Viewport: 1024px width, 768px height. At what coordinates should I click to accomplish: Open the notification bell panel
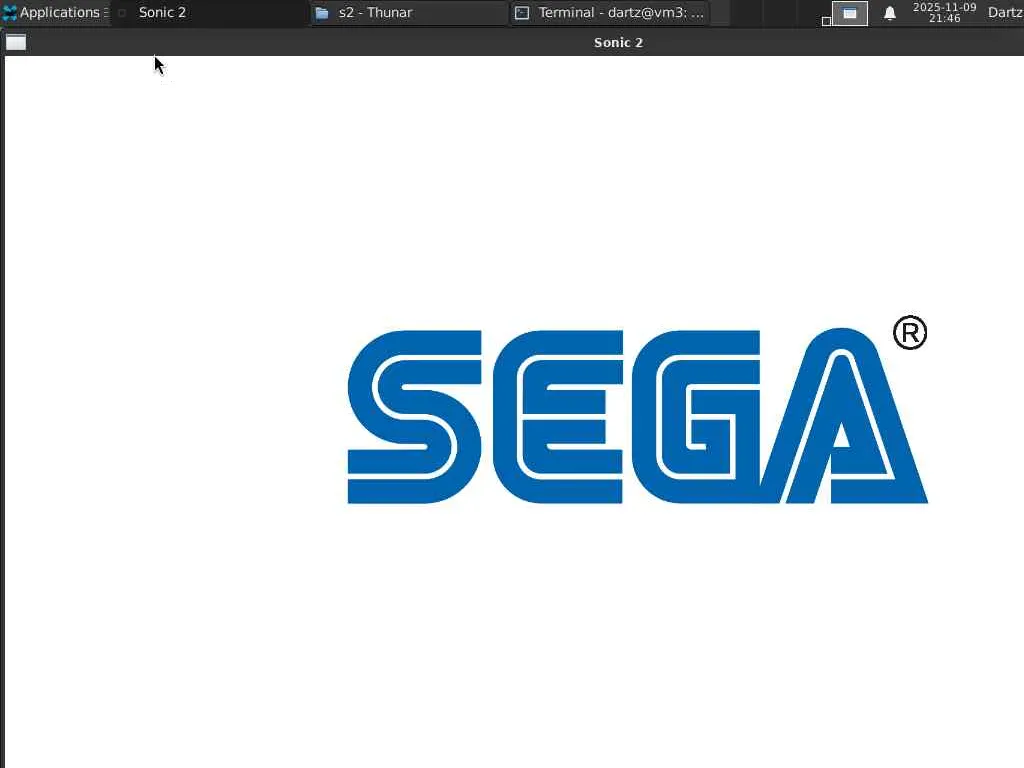pos(889,13)
